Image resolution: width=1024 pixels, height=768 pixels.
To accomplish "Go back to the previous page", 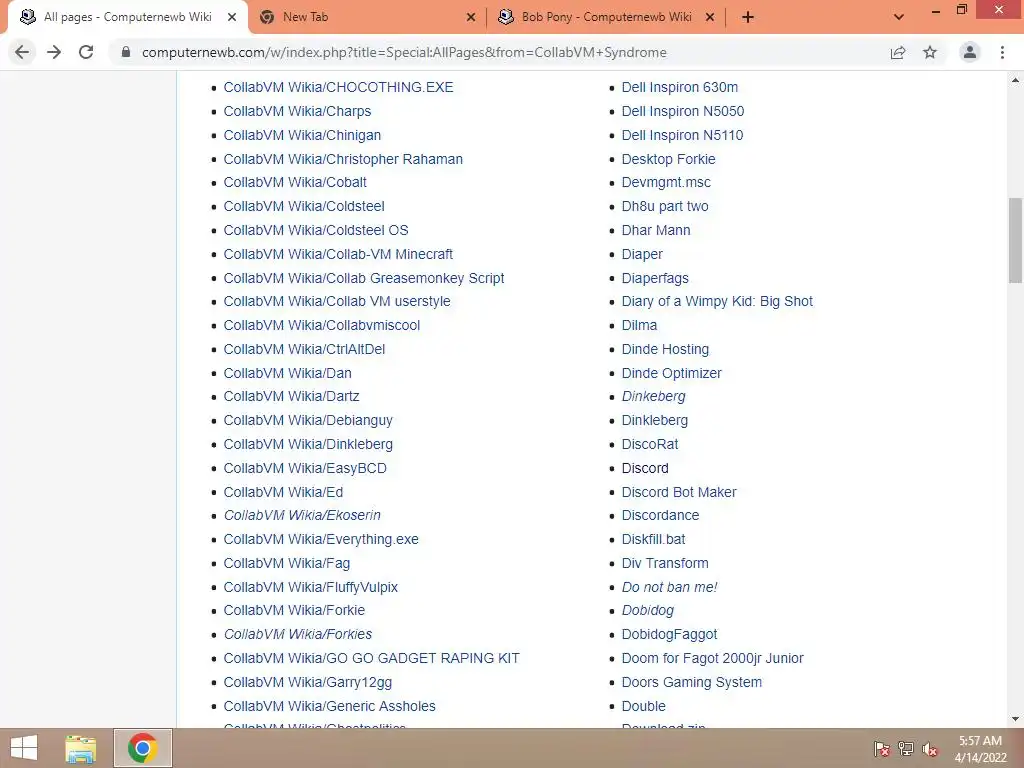I will (x=22, y=52).
